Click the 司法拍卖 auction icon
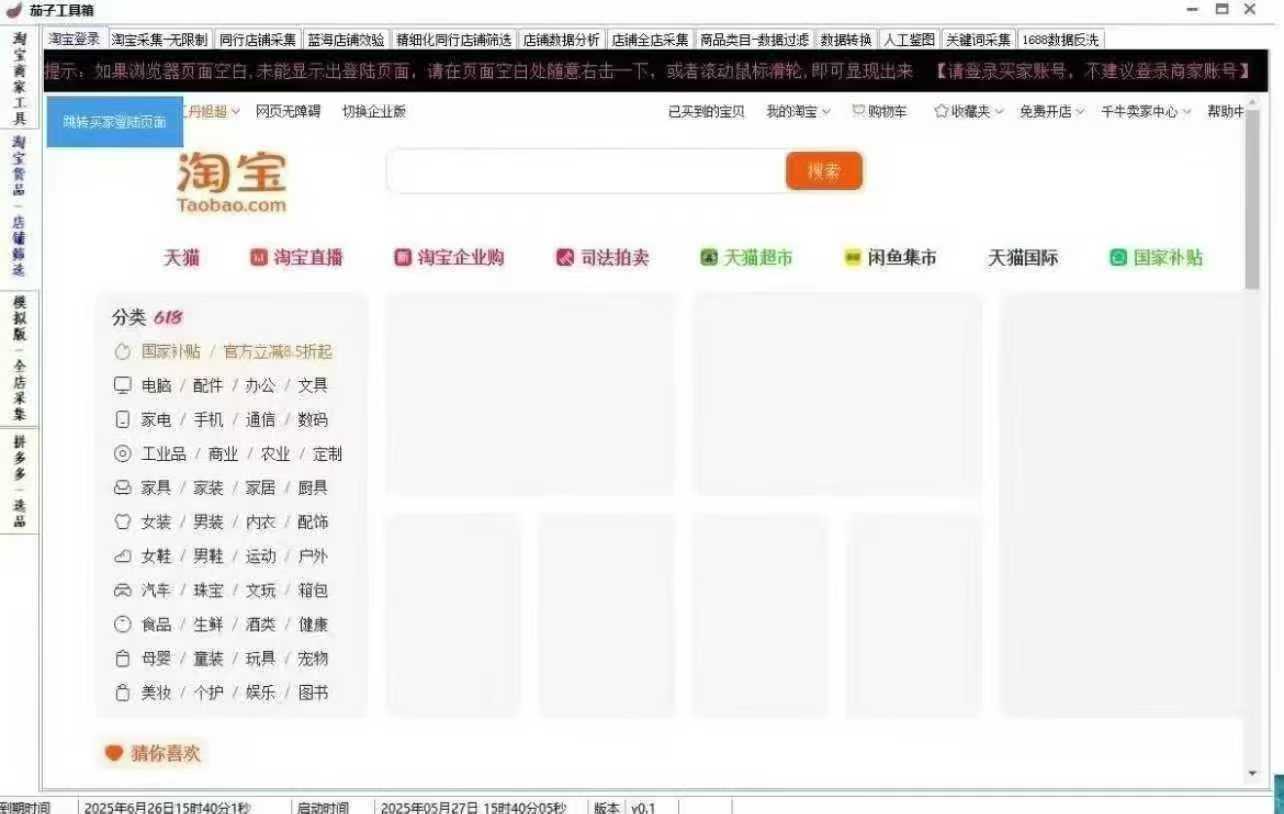 565,258
